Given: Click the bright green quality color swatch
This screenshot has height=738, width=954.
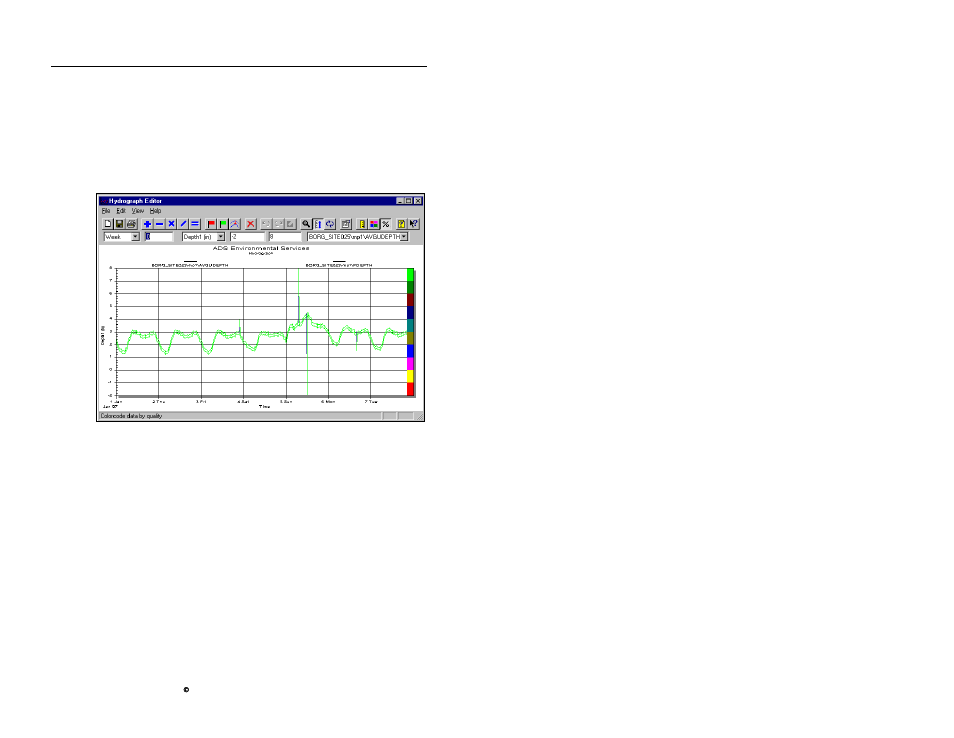Looking at the screenshot, I should (x=410, y=274).
